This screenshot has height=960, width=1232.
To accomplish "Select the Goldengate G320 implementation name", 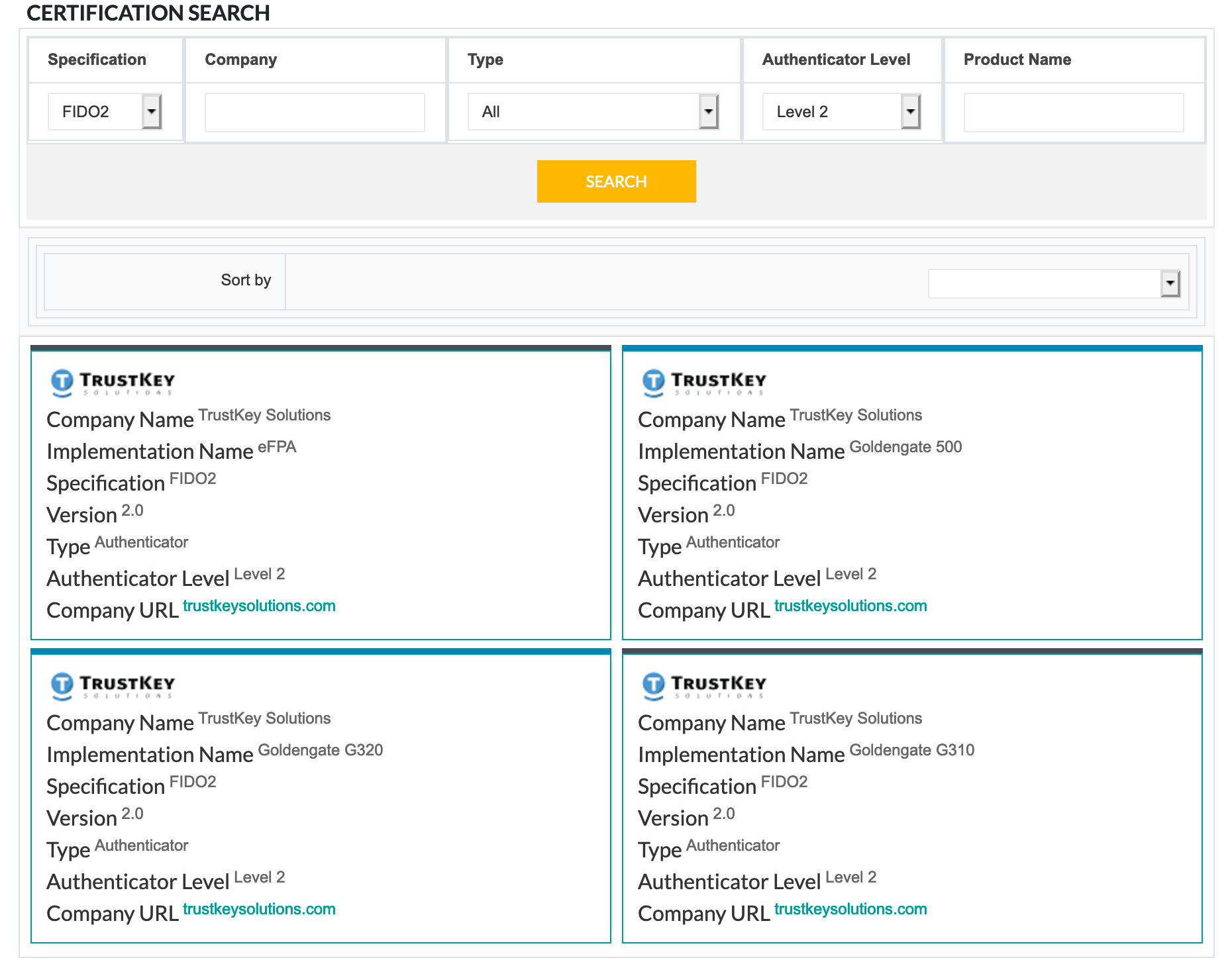I will [x=321, y=750].
